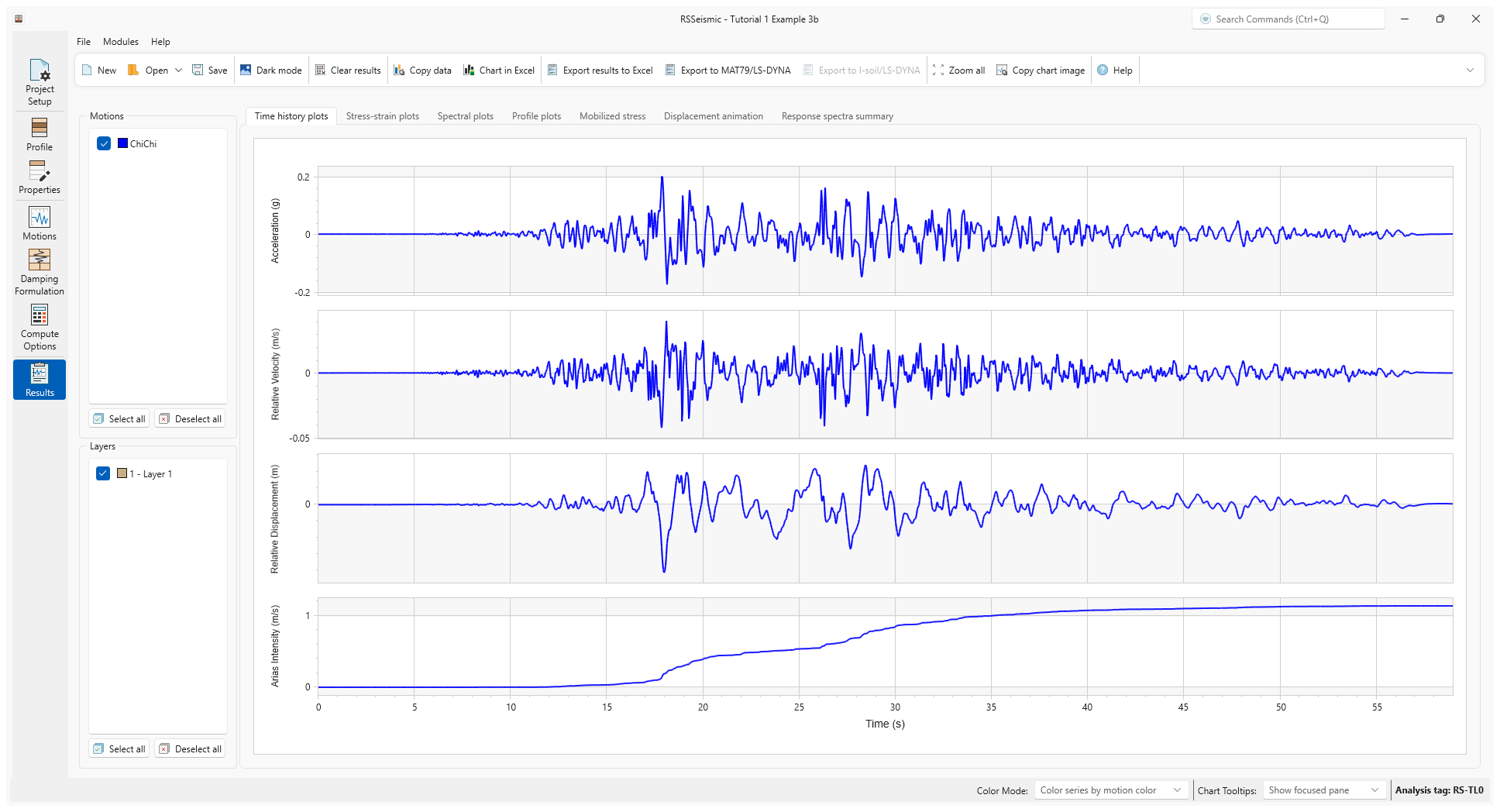Open the File menu
The image size is (1500, 812).
click(x=84, y=42)
